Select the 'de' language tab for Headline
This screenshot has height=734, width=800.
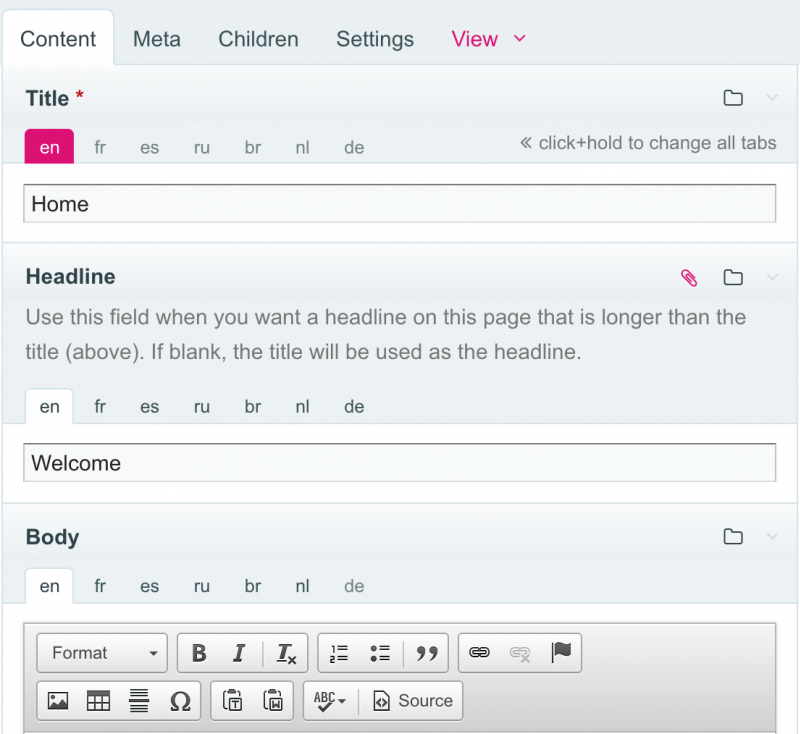click(x=354, y=406)
